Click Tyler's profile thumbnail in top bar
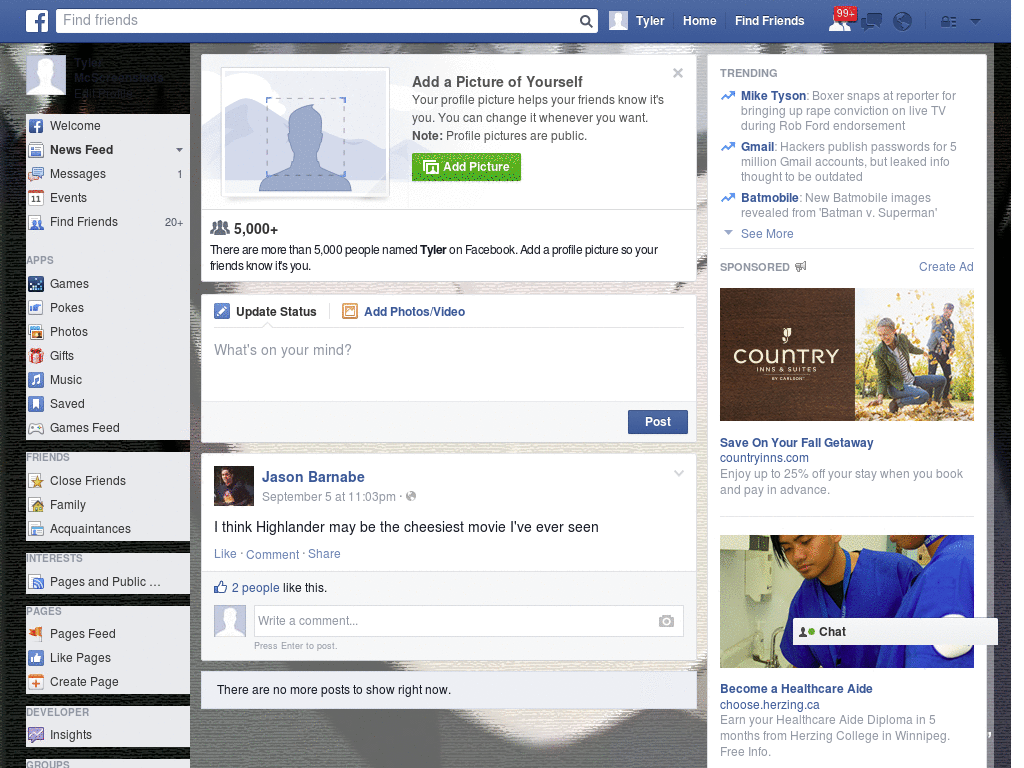Image resolution: width=1024 pixels, height=768 pixels. pos(618,21)
